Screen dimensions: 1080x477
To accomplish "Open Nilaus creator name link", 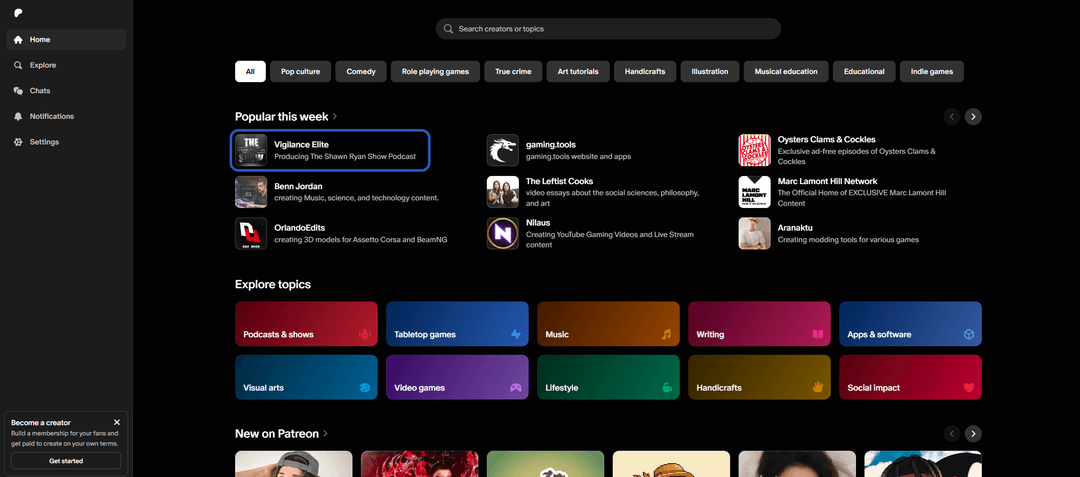I will coord(539,223).
